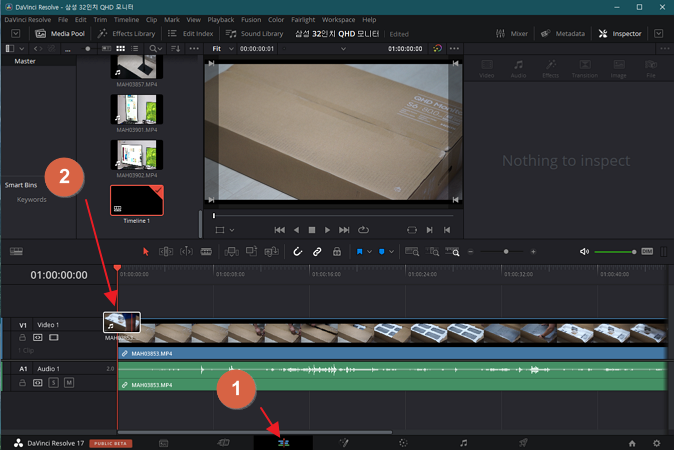Toggle Loop playback button
This screenshot has height=450, width=674.
click(x=363, y=230)
